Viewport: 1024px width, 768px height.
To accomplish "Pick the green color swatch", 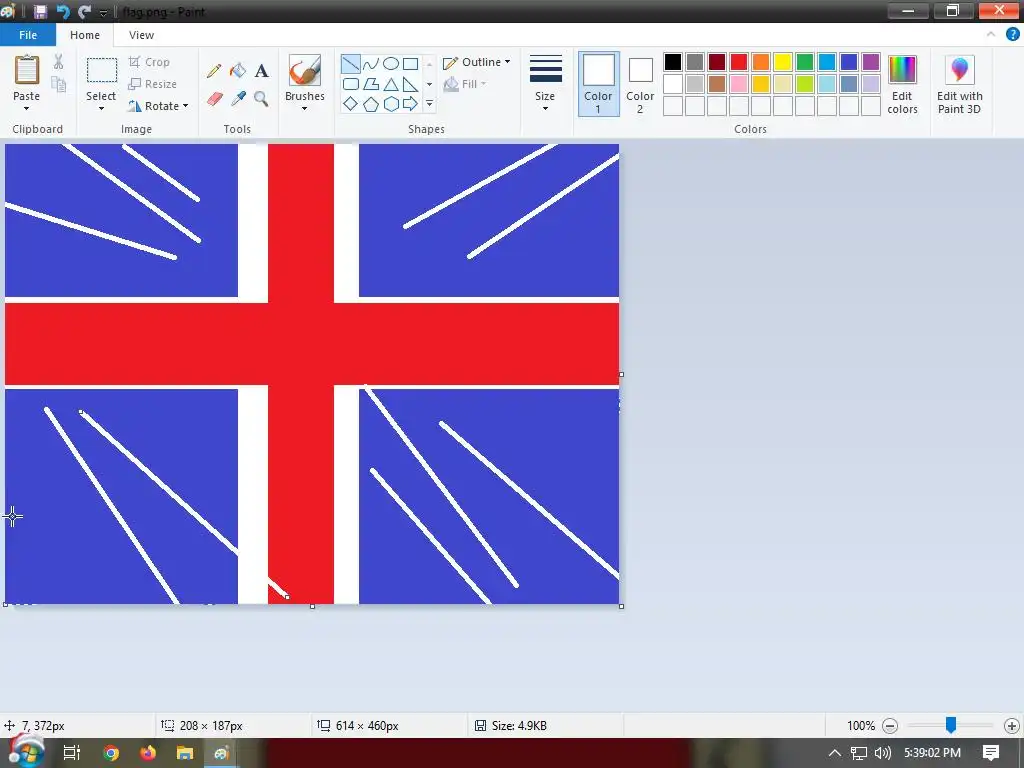I will click(x=805, y=62).
